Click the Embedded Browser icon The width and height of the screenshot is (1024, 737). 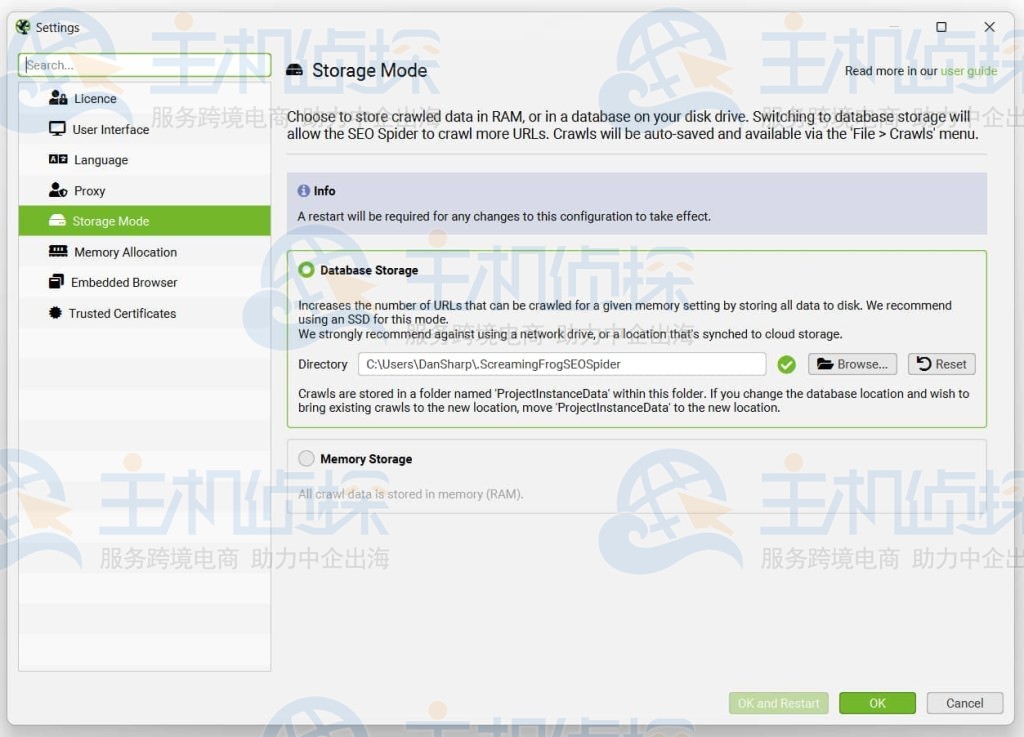tap(57, 282)
